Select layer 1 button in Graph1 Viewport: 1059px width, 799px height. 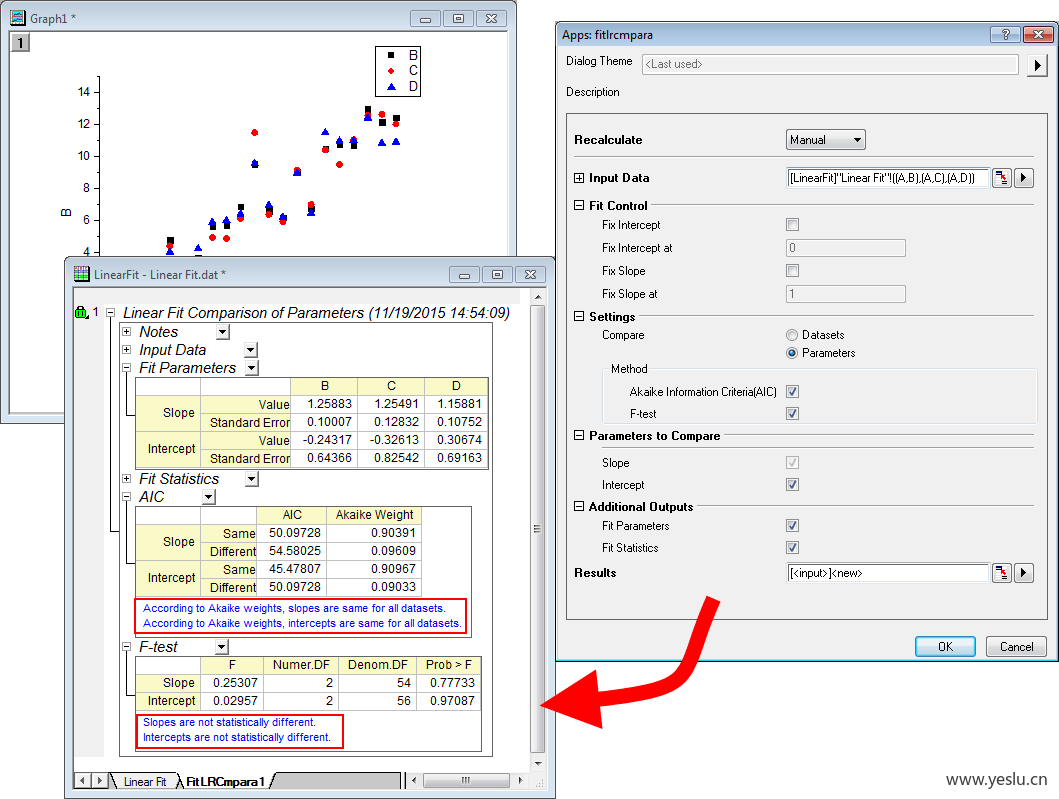[x=20, y=43]
